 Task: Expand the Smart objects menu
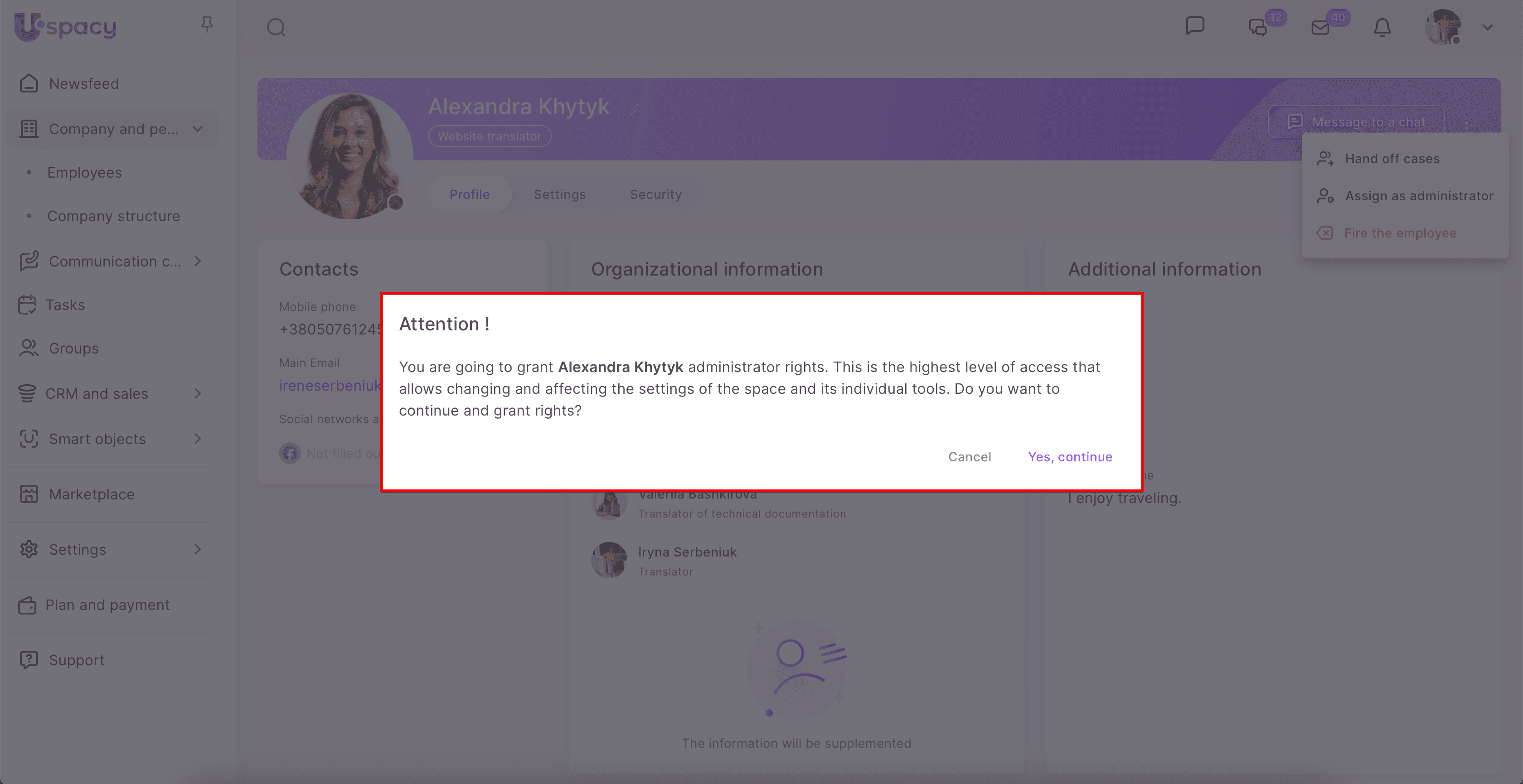(198, 439)
